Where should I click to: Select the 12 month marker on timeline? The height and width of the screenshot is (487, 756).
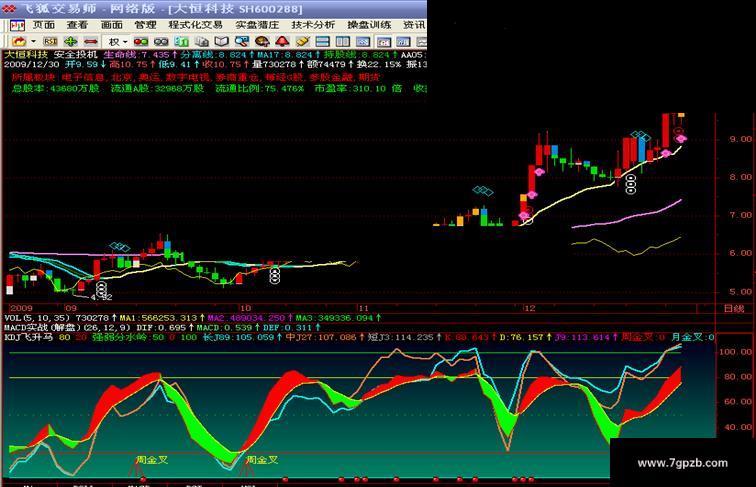(x=529, y=308)
